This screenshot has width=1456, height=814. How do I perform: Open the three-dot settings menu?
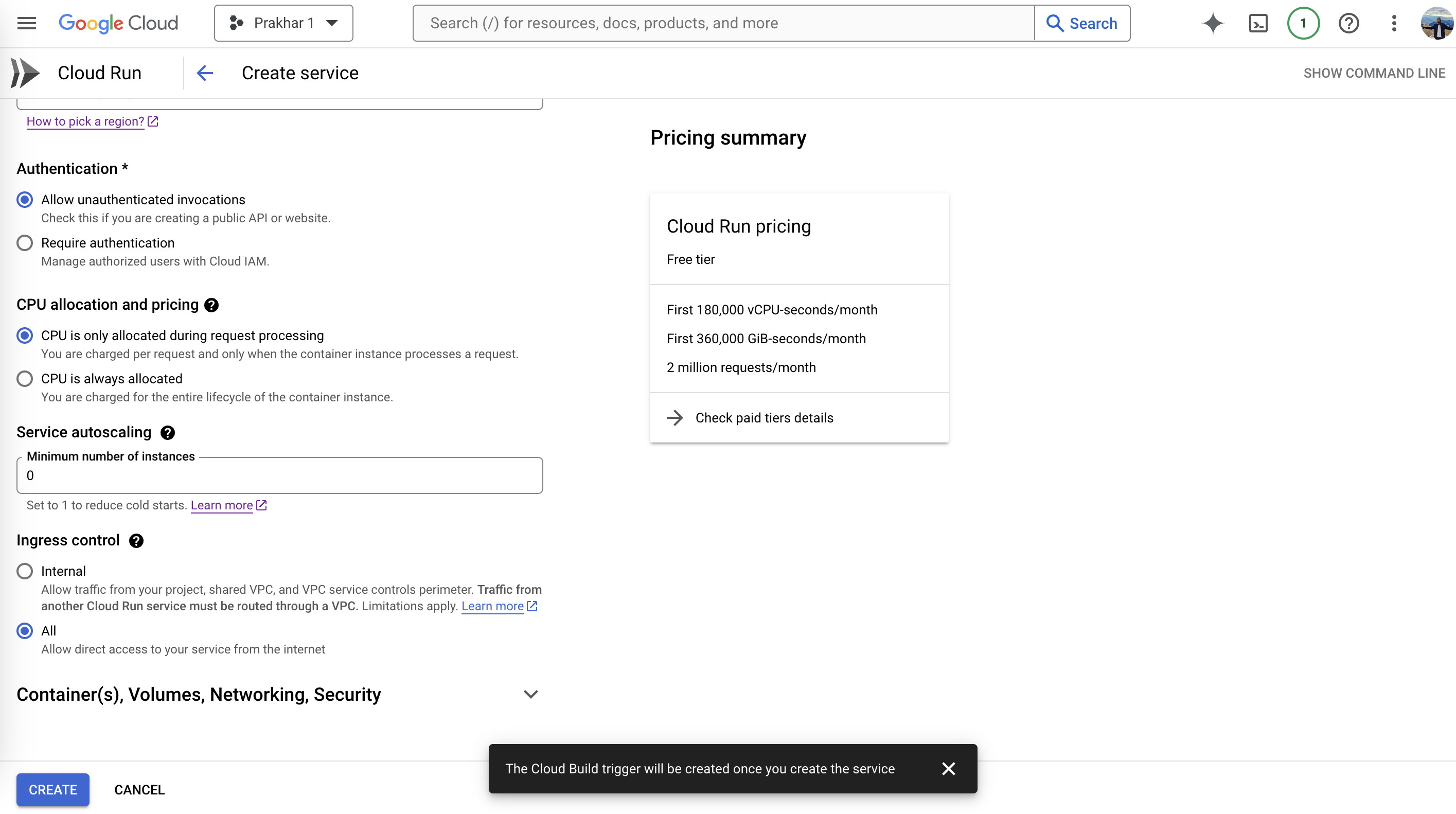(1394, 23)
